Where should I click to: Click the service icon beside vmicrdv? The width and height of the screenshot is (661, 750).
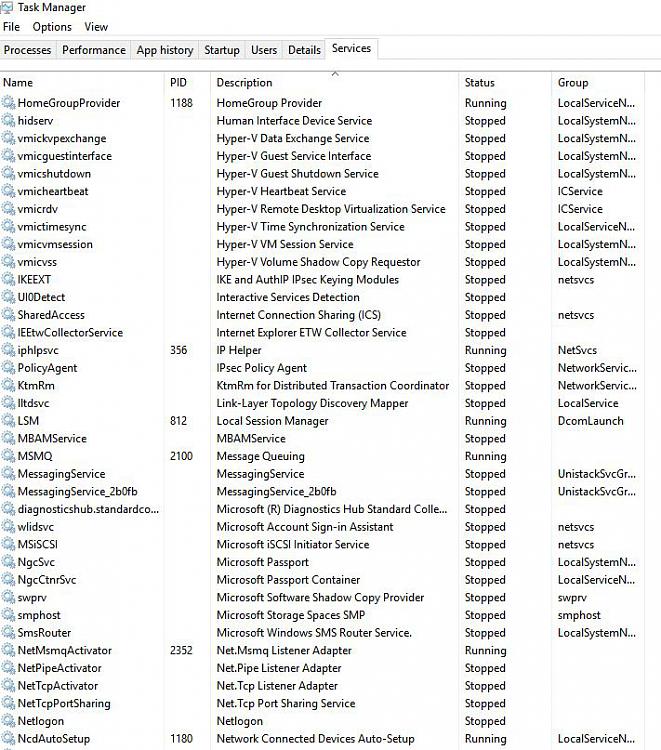[x=8, y=209]
